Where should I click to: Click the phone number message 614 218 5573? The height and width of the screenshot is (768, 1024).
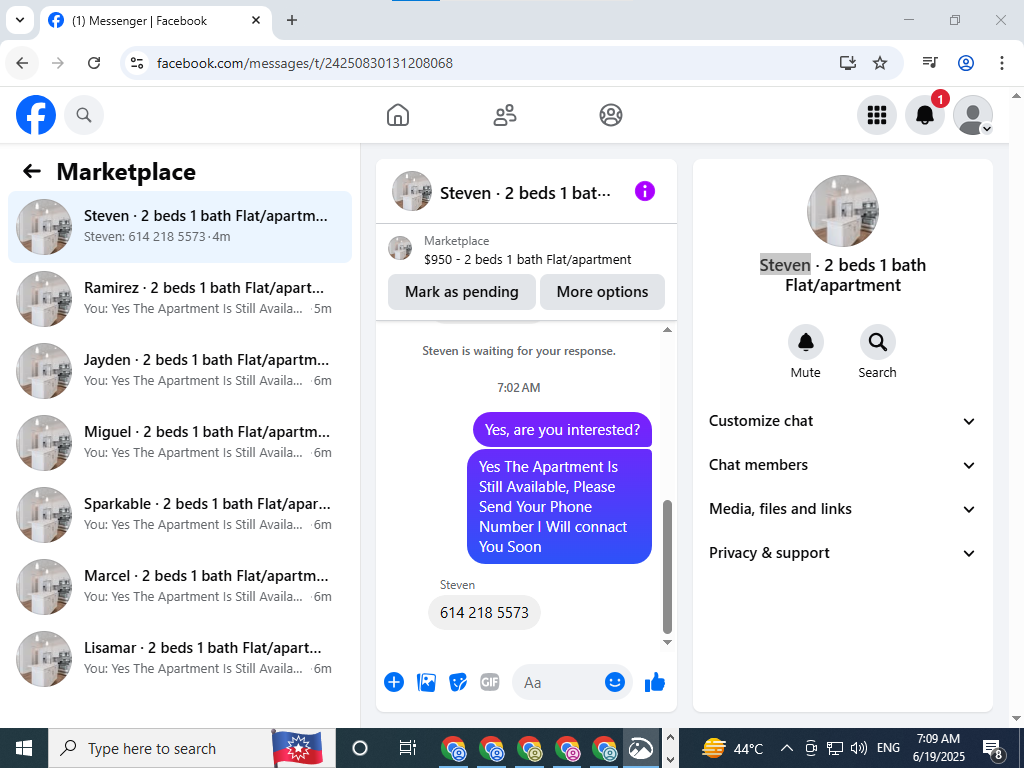tap(484, 613)
